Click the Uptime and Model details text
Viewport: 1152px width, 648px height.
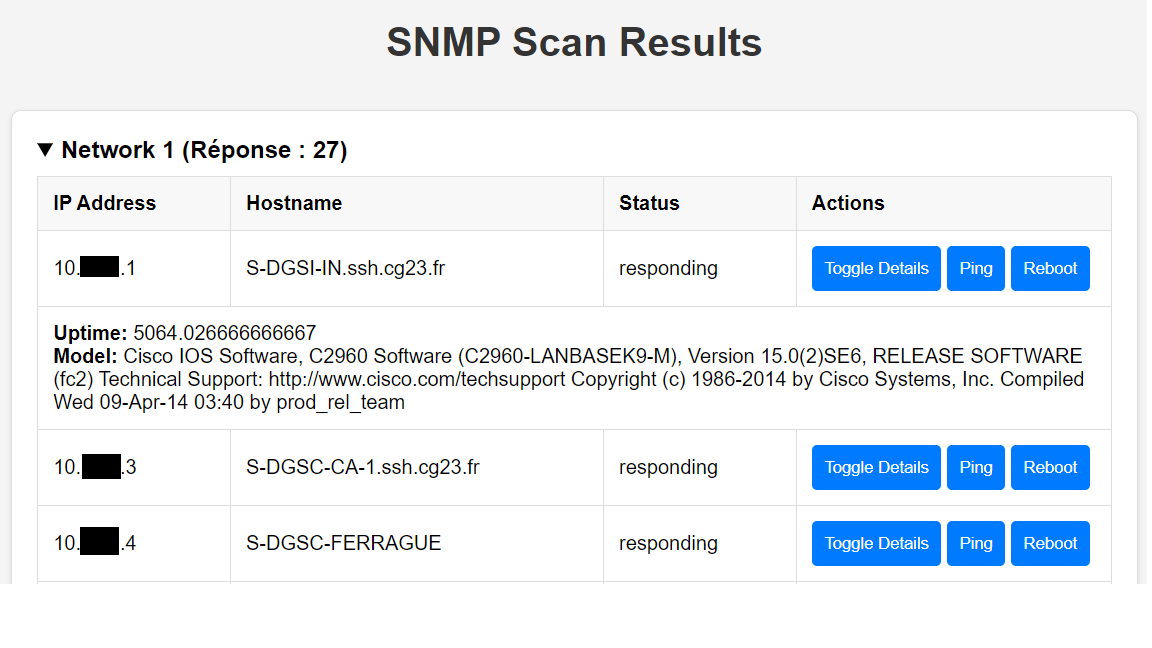(x=568, y=368)
